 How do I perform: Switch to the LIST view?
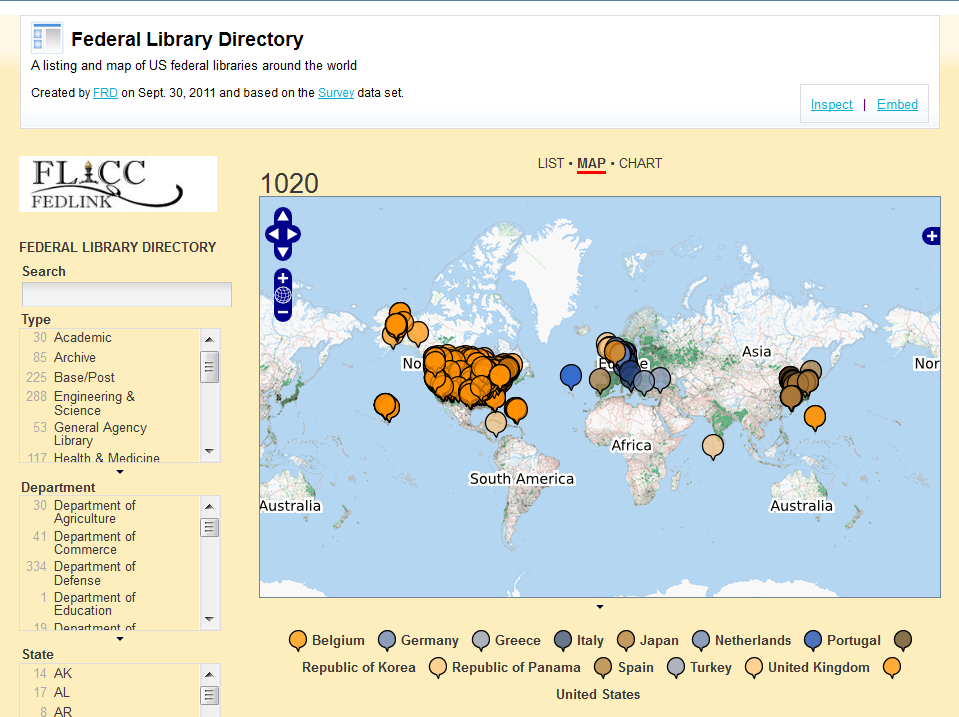550,163
